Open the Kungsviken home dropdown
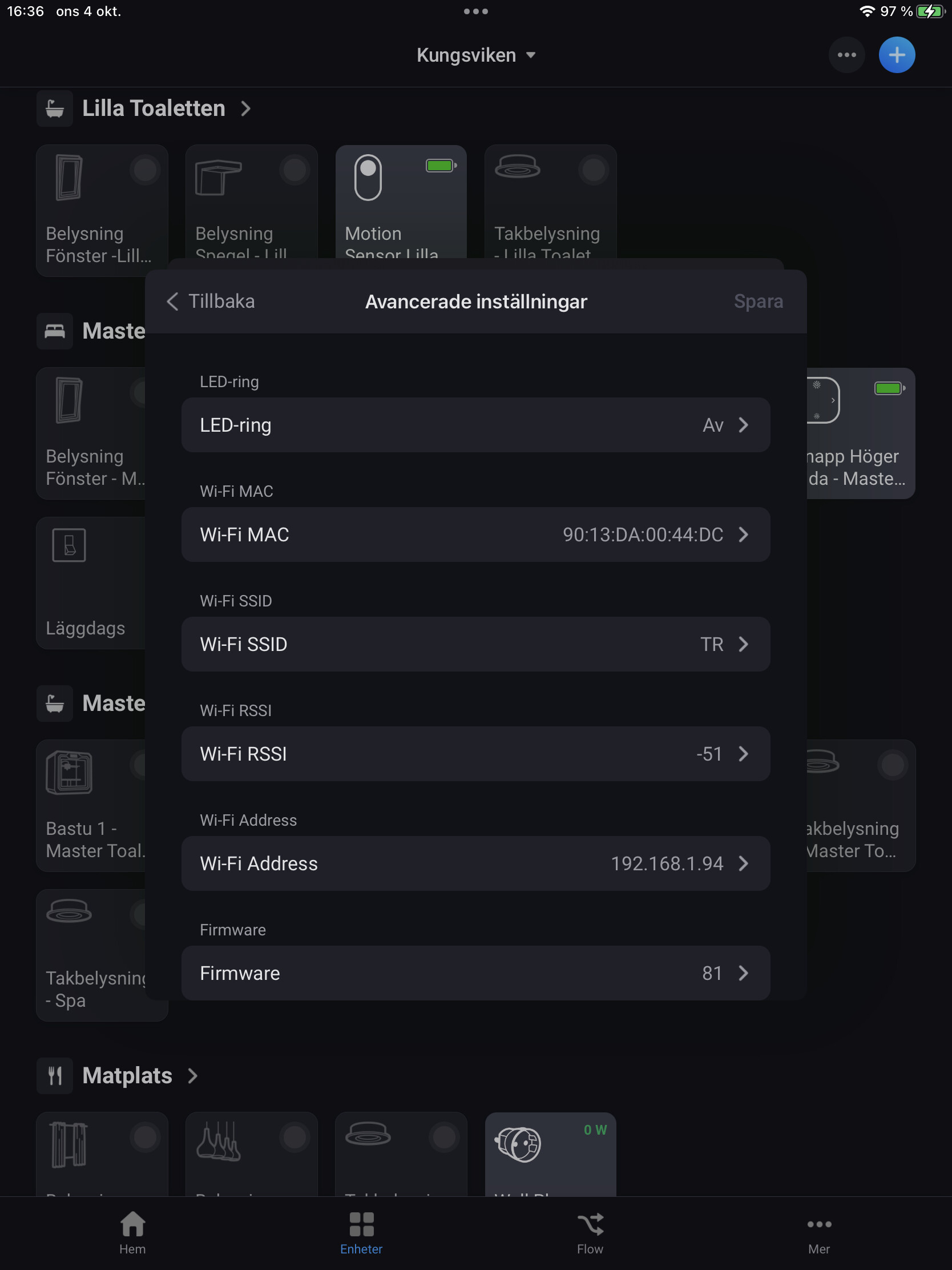The image size is (952, 1270). (x=475, y=55)
